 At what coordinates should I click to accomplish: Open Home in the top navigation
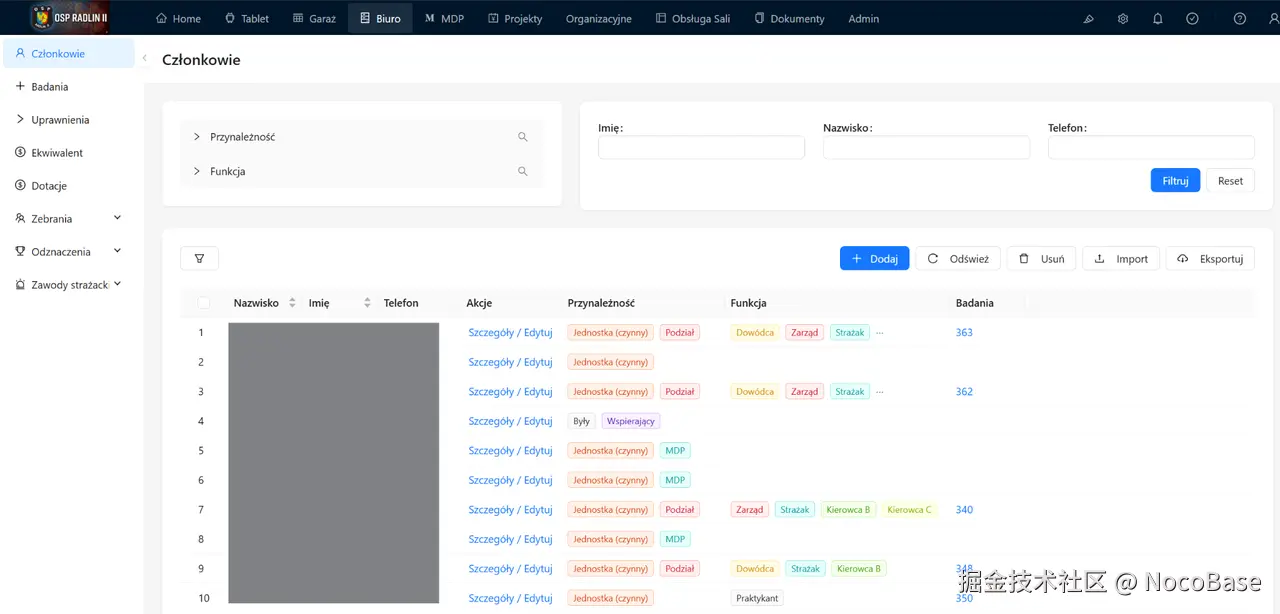tap(178, 18)
